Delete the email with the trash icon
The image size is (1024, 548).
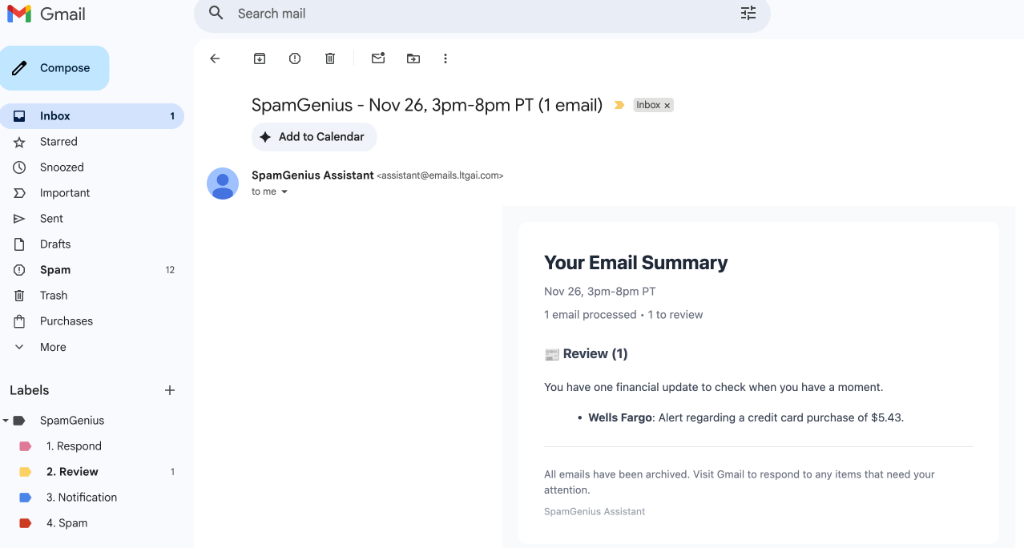tap(330, 59)
